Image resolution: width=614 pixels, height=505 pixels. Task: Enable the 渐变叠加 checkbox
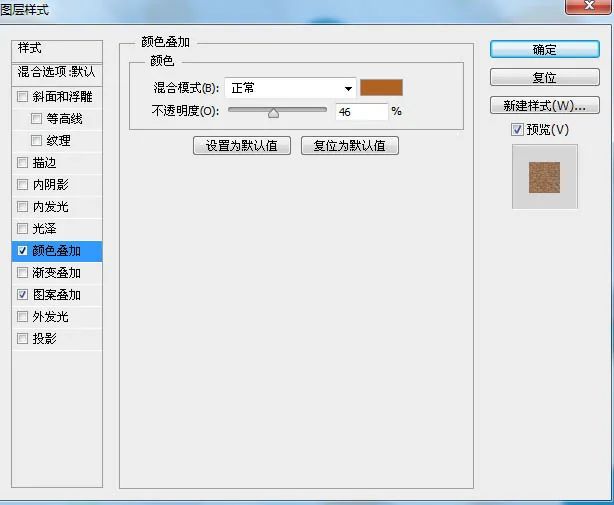pos(22,272)
